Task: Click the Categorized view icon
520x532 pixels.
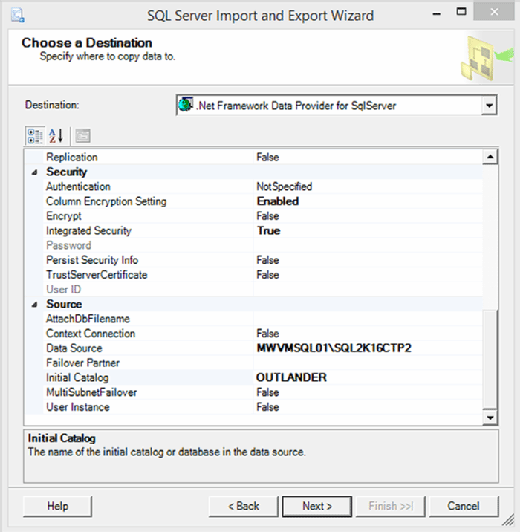Action: click(x=35, y=136)
